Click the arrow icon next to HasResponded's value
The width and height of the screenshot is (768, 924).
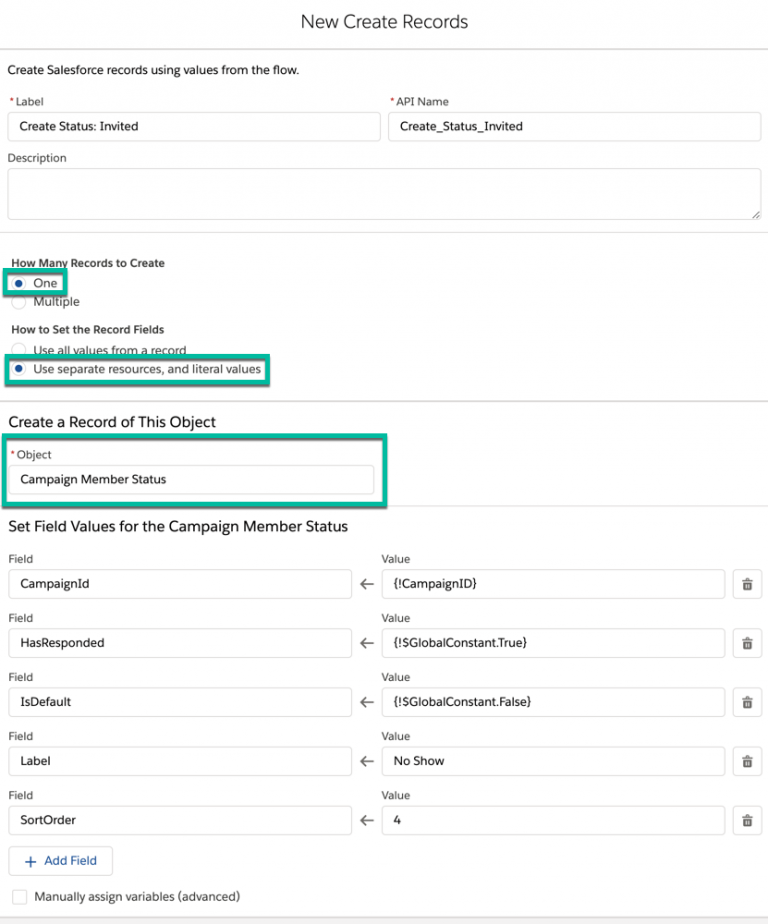pyautogui.click(x=366, y=643)
